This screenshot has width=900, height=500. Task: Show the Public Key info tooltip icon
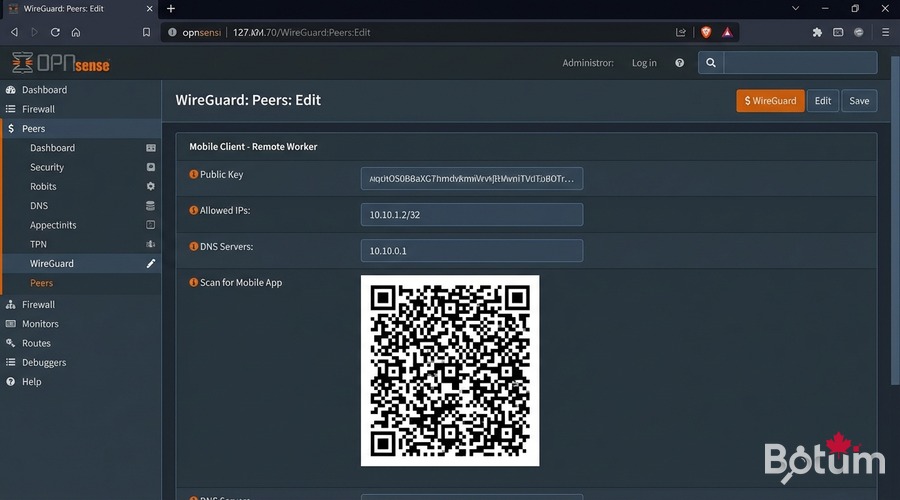(193, 174)
